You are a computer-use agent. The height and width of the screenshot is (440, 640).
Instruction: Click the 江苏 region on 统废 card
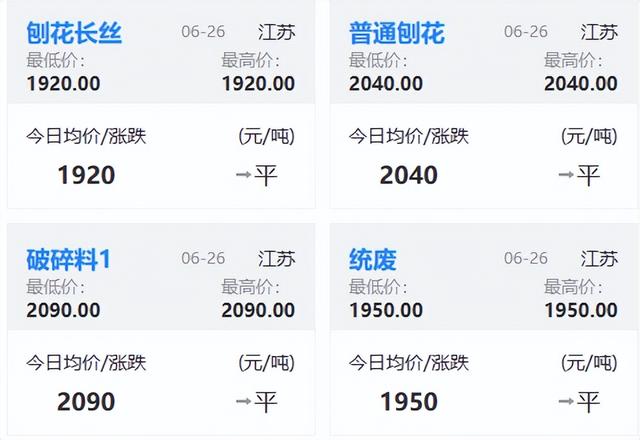[599, 258]
